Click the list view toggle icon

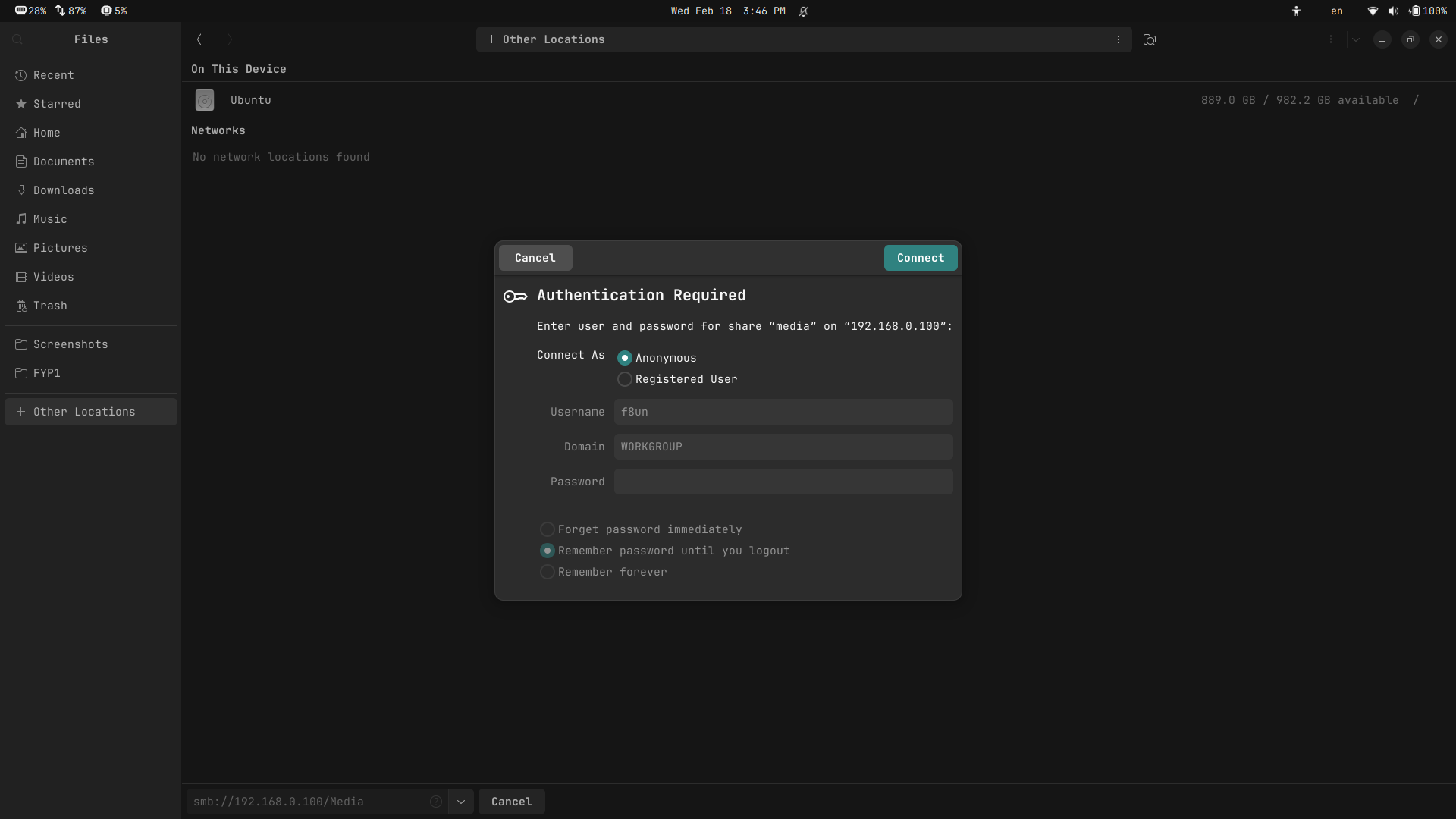pos(1335,39)
